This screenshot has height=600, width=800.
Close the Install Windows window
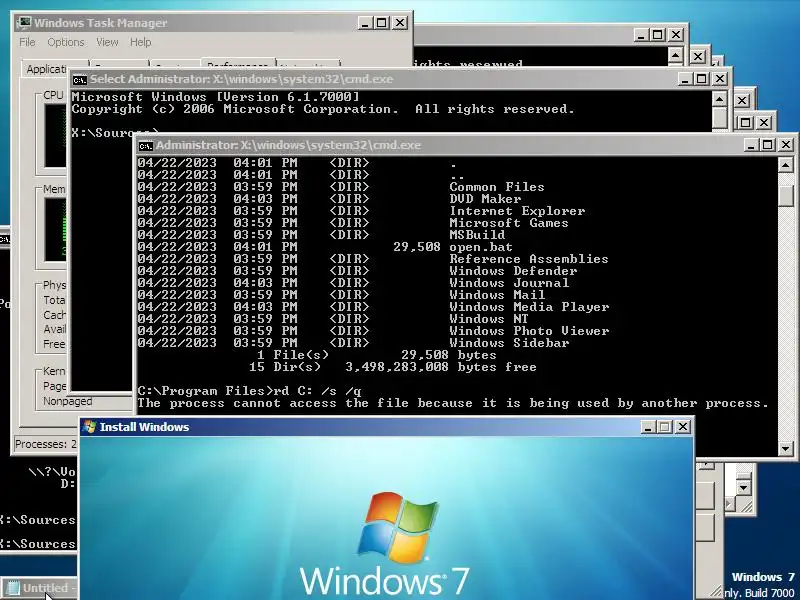point(683,427)
